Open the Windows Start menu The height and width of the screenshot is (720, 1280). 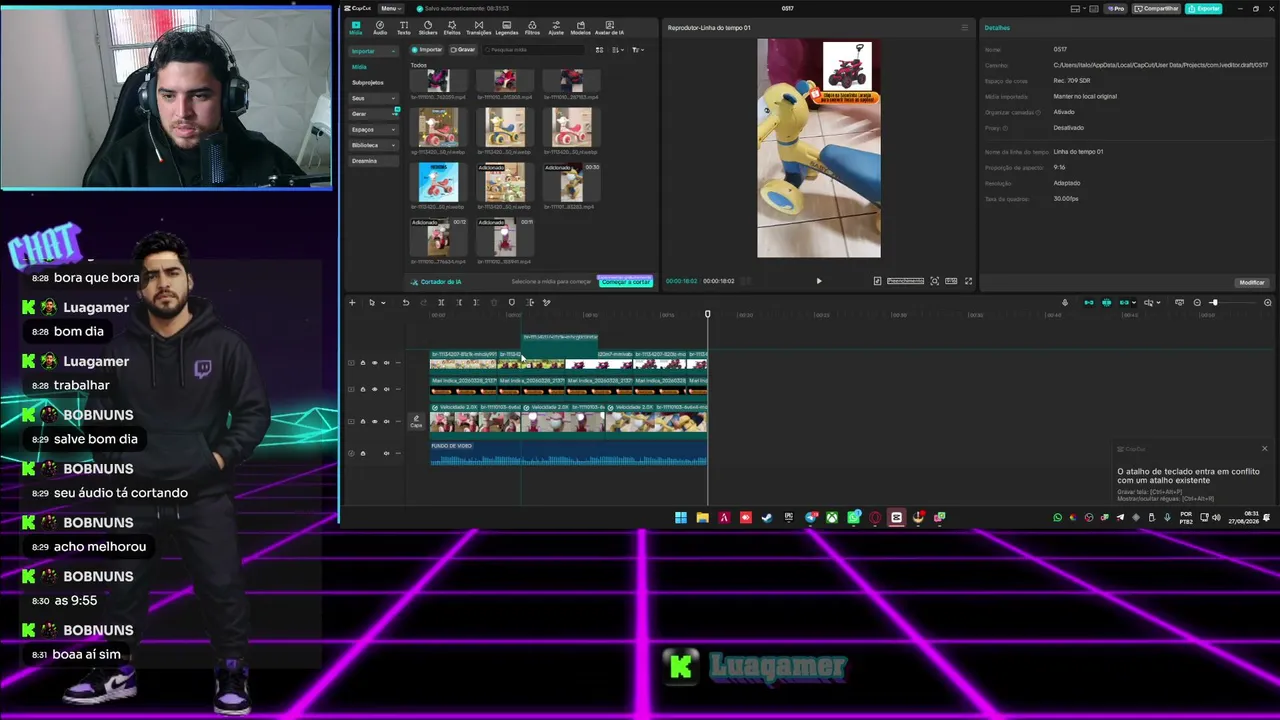681,517
